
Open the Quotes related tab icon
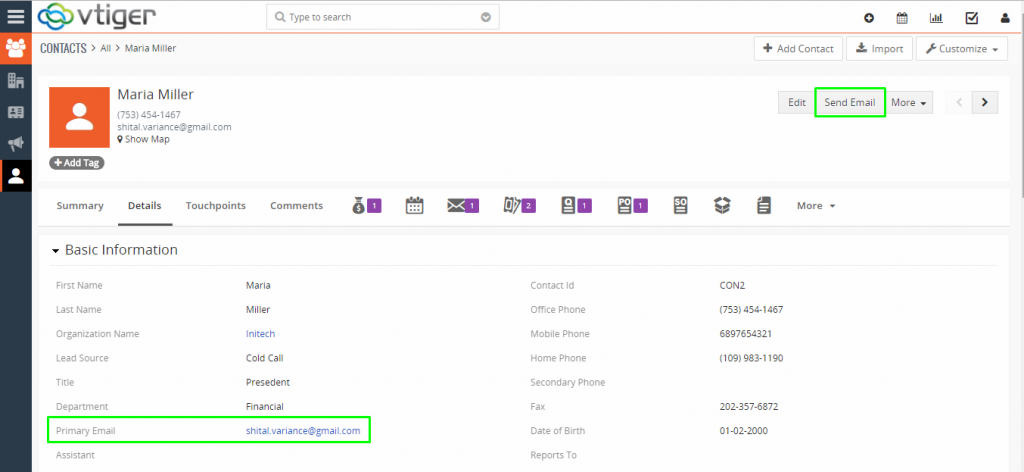pos(576,206)
